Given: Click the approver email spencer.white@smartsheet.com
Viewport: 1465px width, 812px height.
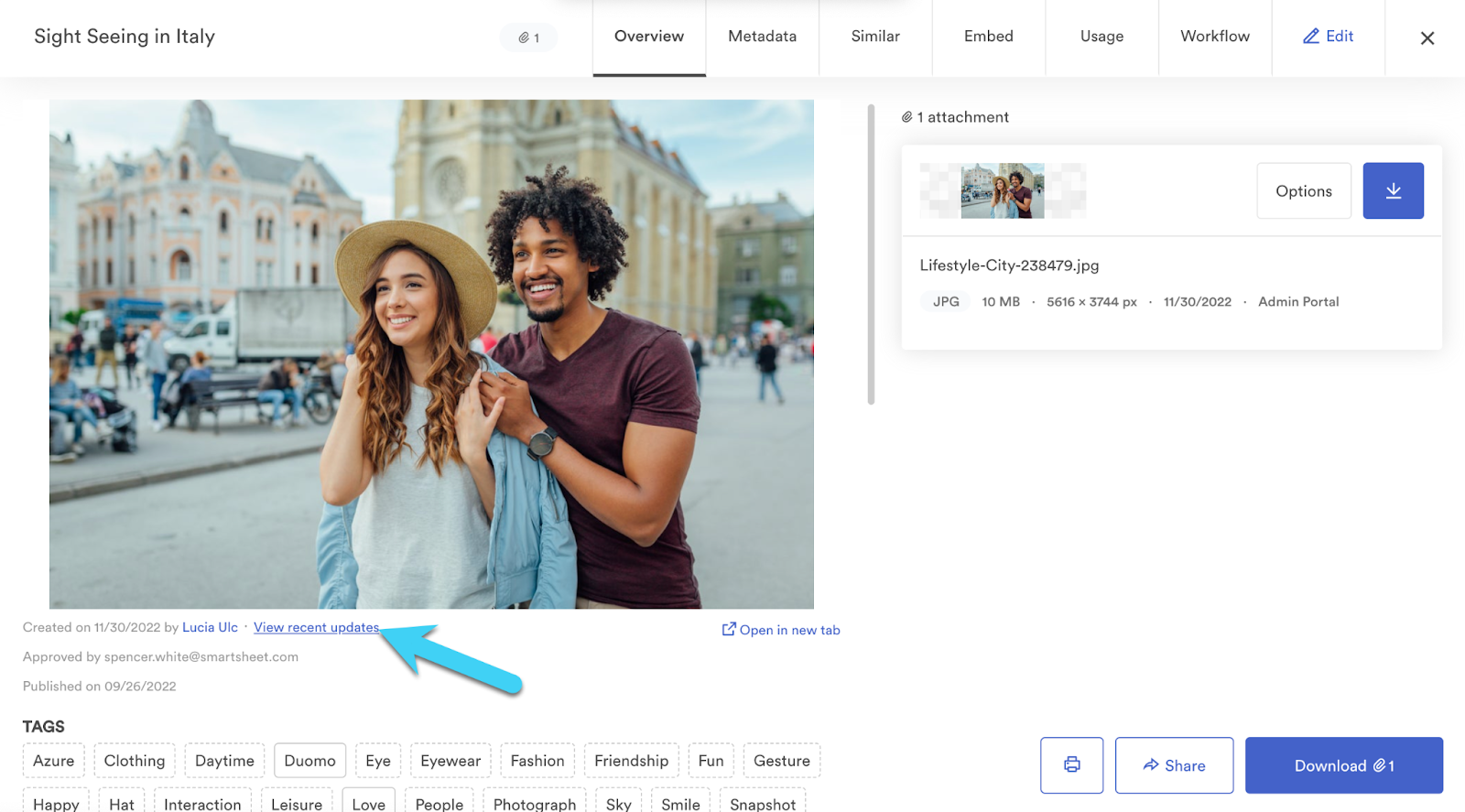Looking at the screenshot, I should point(201,656).
